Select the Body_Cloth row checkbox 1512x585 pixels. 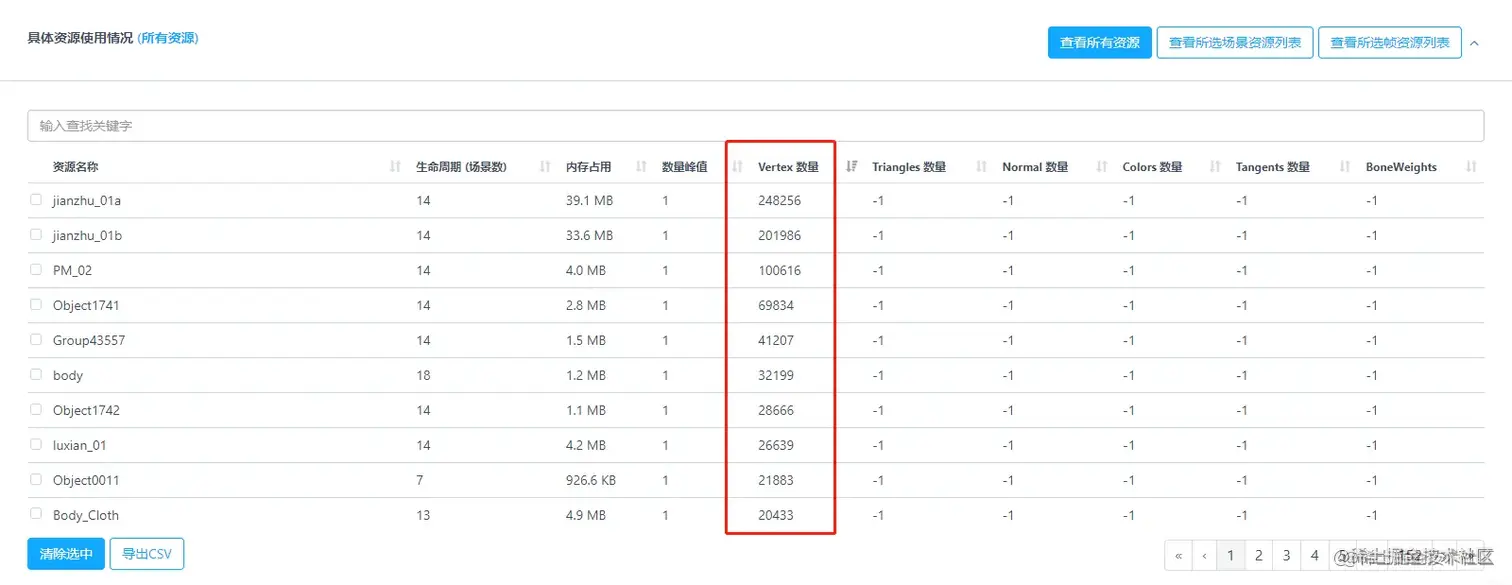pos(36,514)
